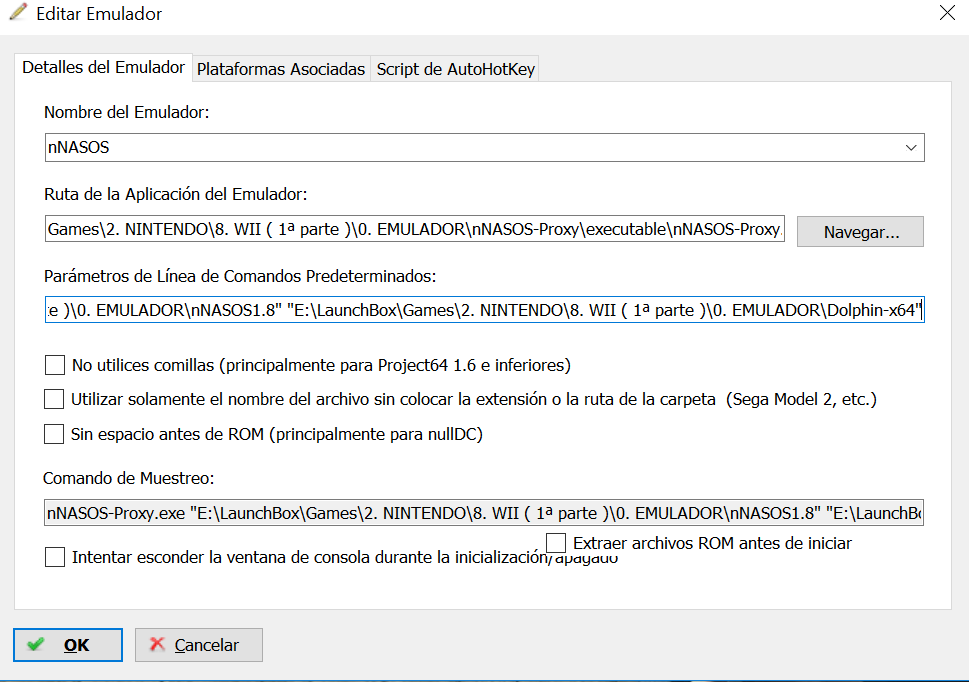The height and width of the screenshot is (682, 969).
Task: Click the Editar Emulador window title
Action: [99, 14]
